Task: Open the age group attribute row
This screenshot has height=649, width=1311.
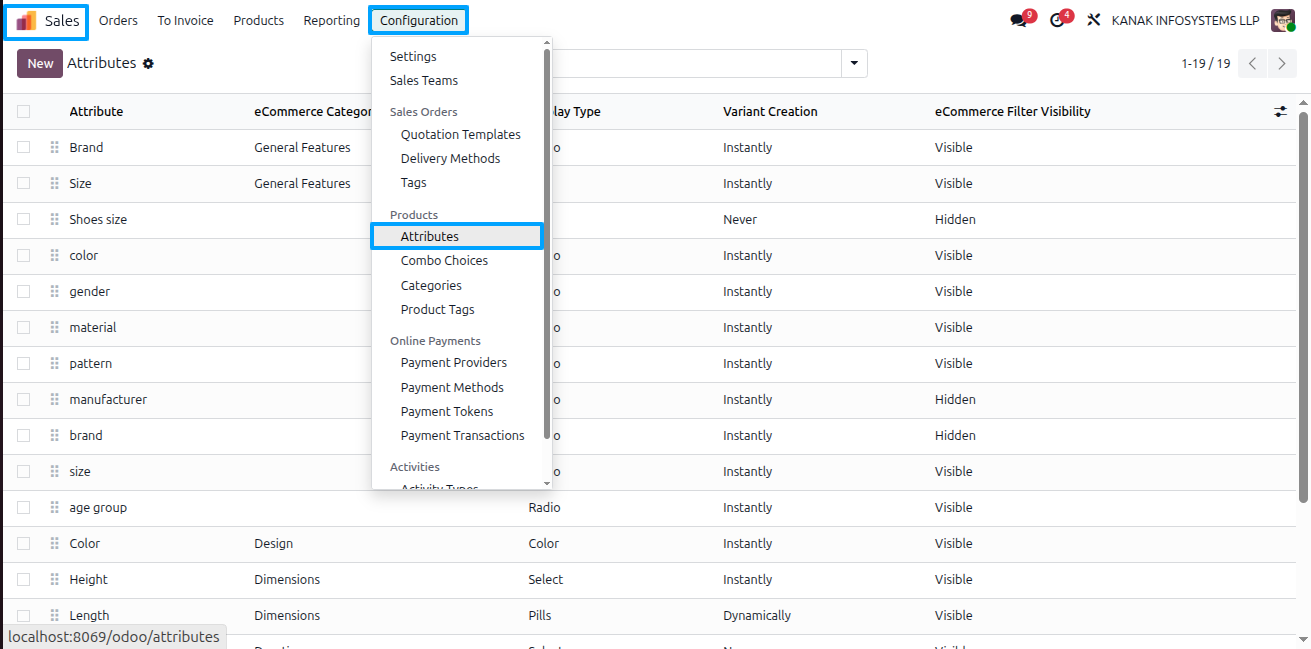Action: (x=650, y=507)
